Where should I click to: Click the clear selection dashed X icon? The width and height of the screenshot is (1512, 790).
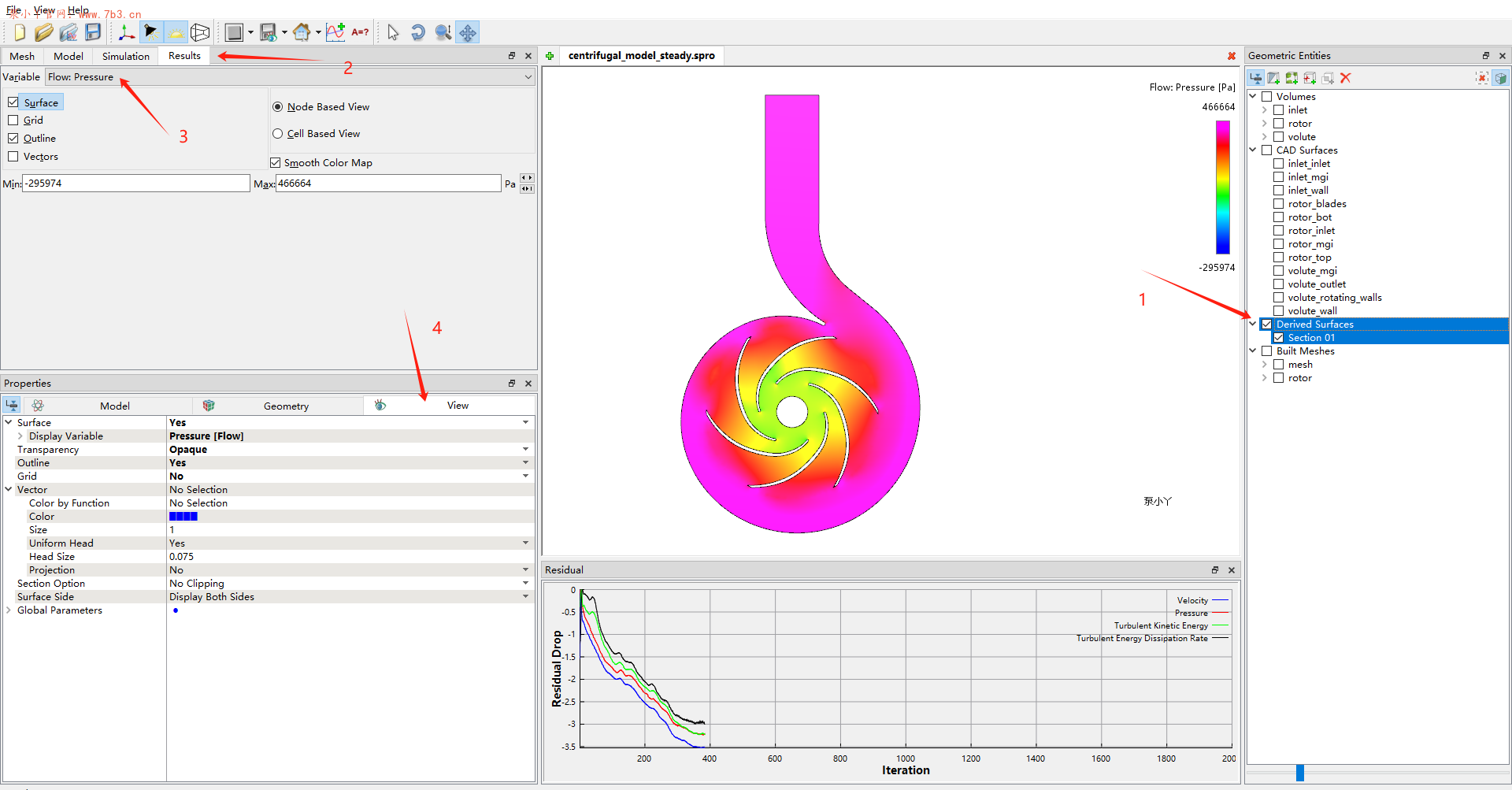(1482, 78)
